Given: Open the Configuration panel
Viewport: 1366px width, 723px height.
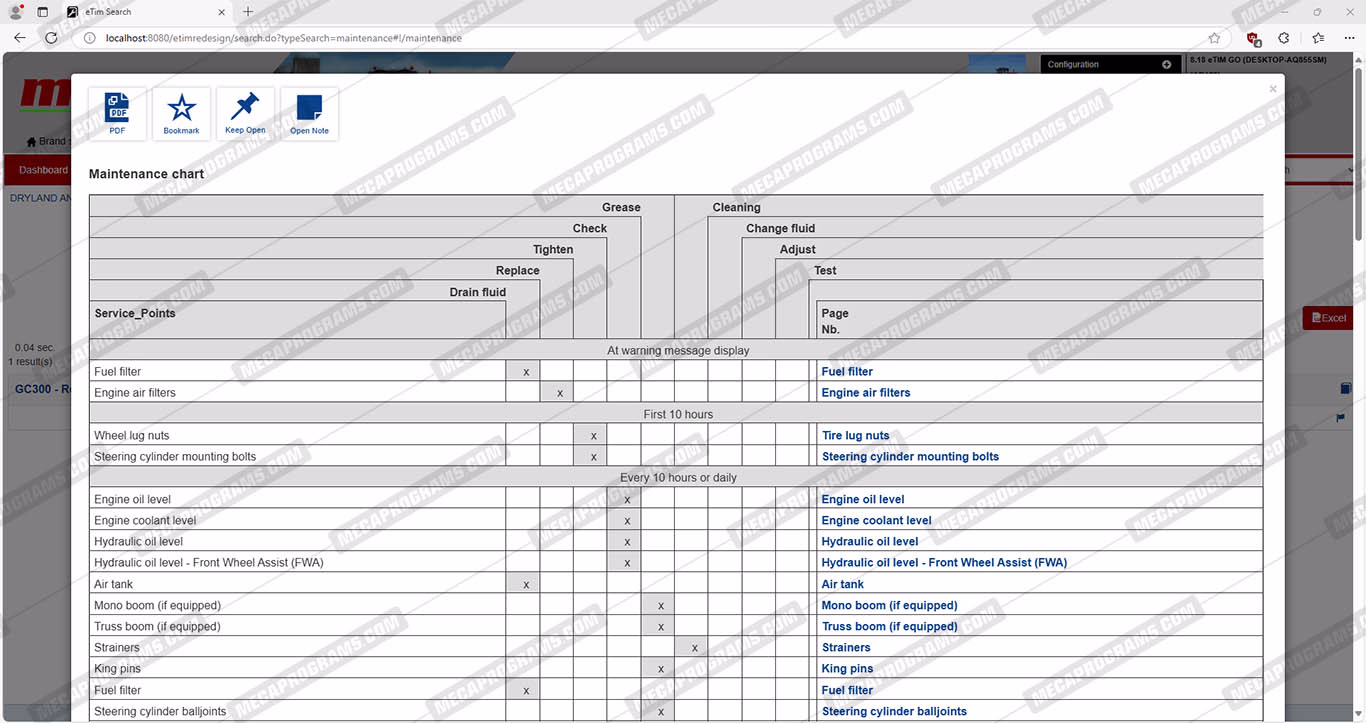Looking at the screenshot, I should 1111,64.
